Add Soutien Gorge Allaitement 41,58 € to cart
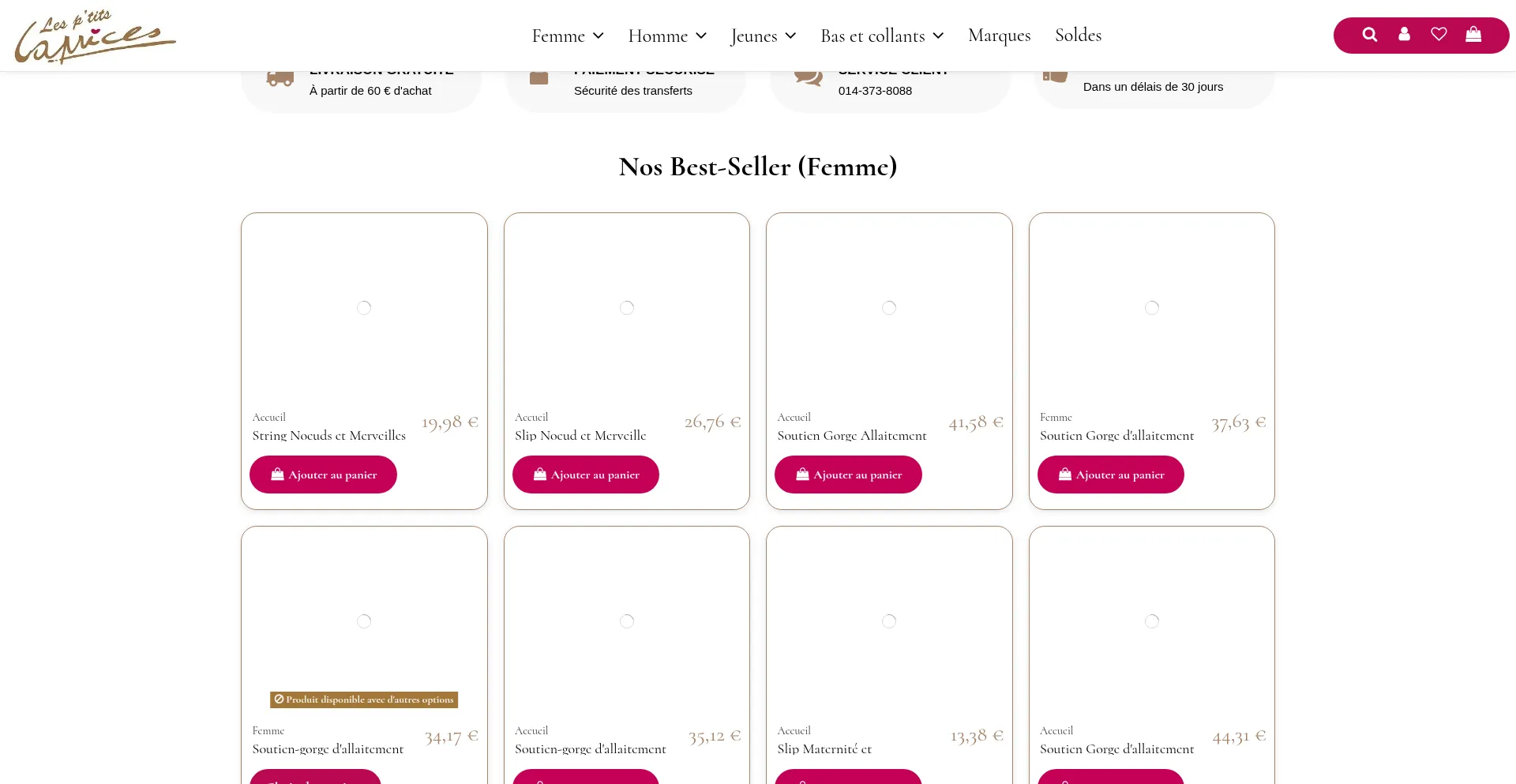The width and height of the screenshot is (1516, 784). tap(848, 475)
